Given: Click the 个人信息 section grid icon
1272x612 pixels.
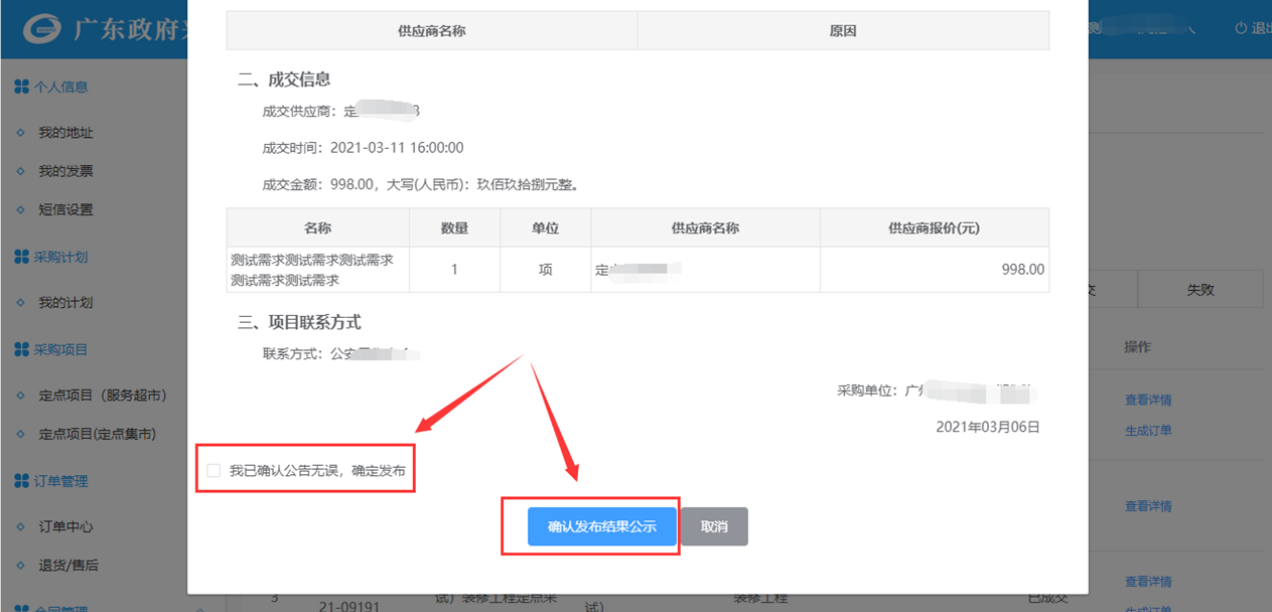Looking at the screenshot, I should (21, 87).
